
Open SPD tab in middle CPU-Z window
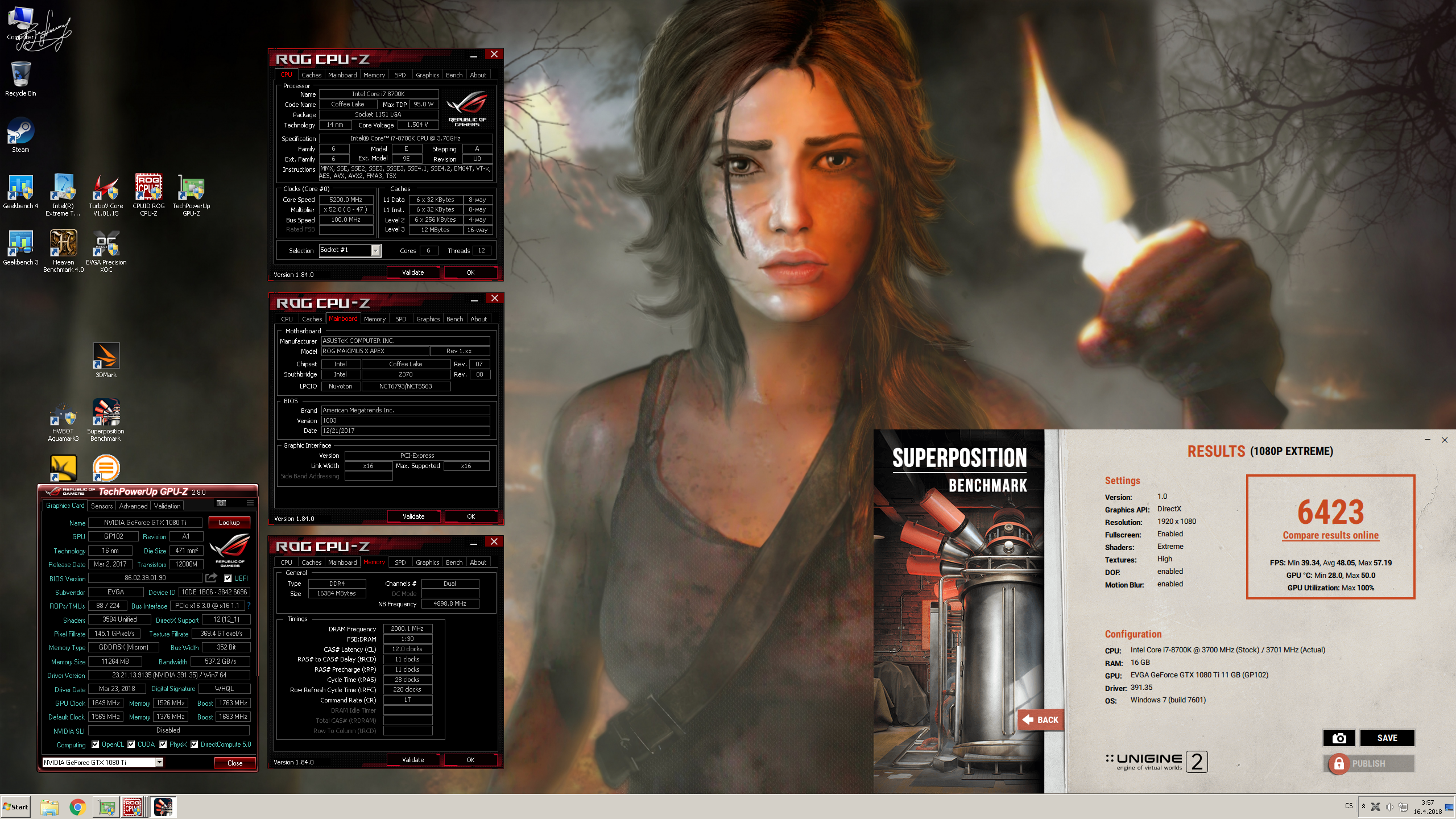400,319
